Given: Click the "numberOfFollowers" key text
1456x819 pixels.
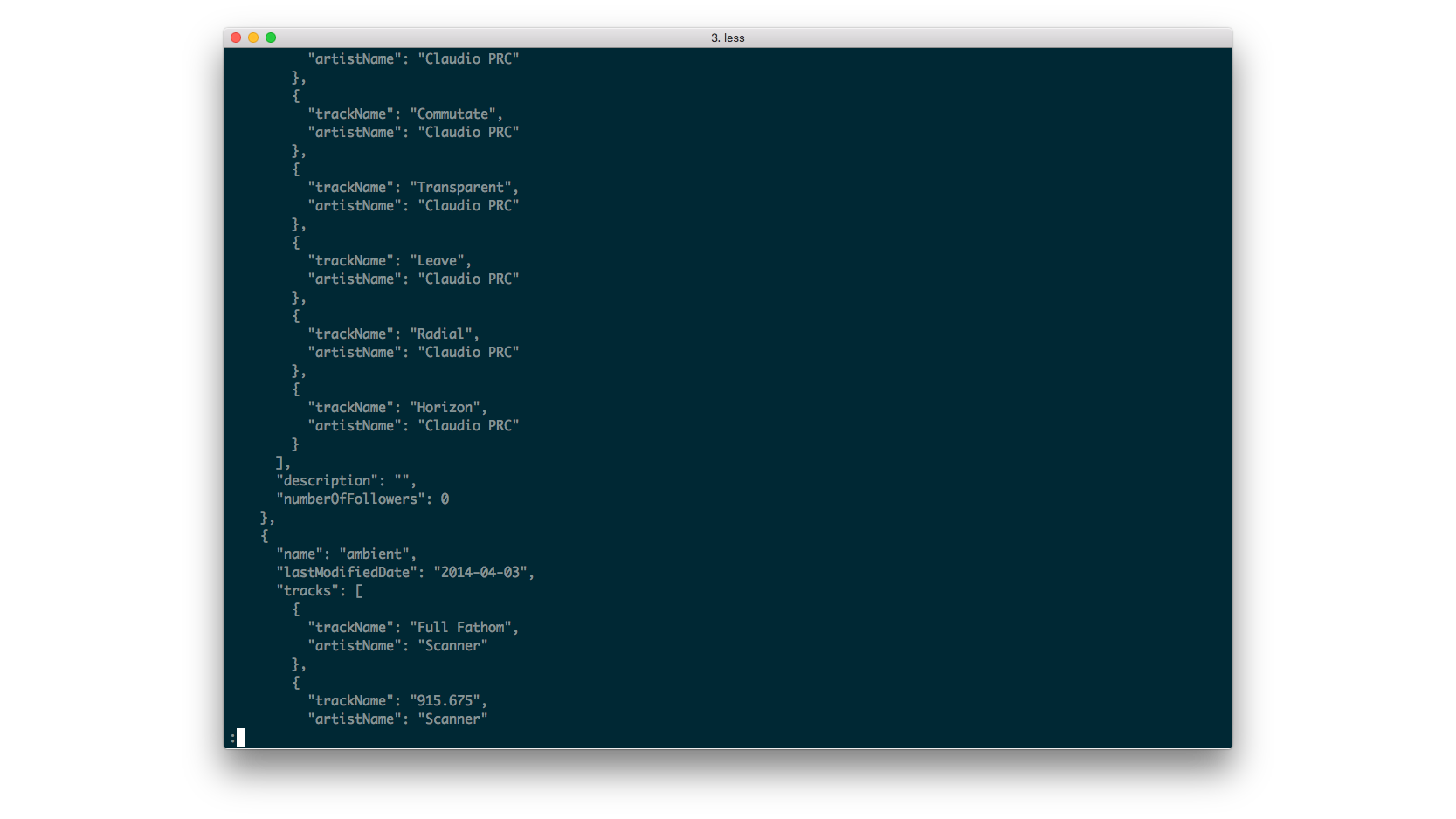Looking at the screenshot, I should (x=350, y=499).
